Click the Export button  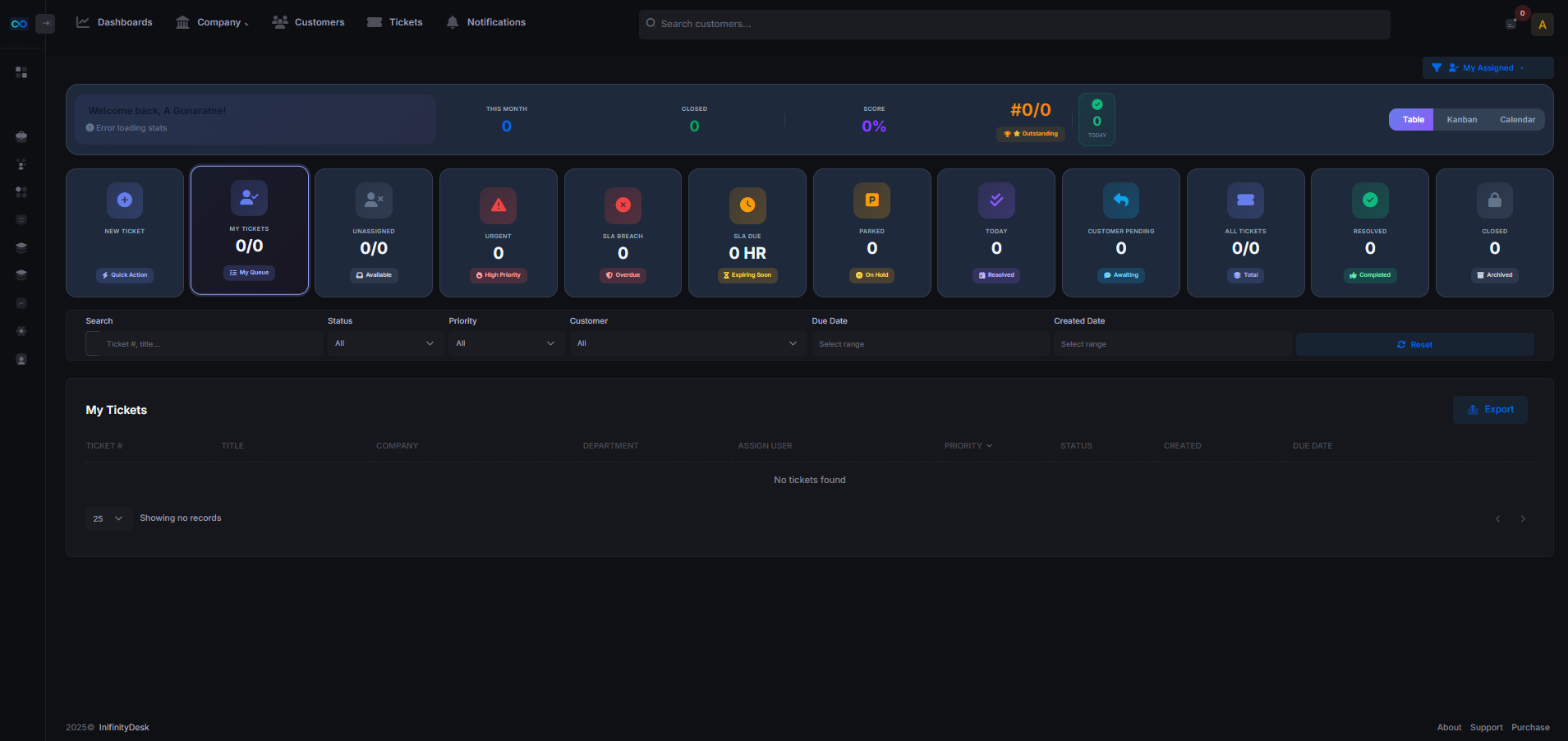[1490, 409]
